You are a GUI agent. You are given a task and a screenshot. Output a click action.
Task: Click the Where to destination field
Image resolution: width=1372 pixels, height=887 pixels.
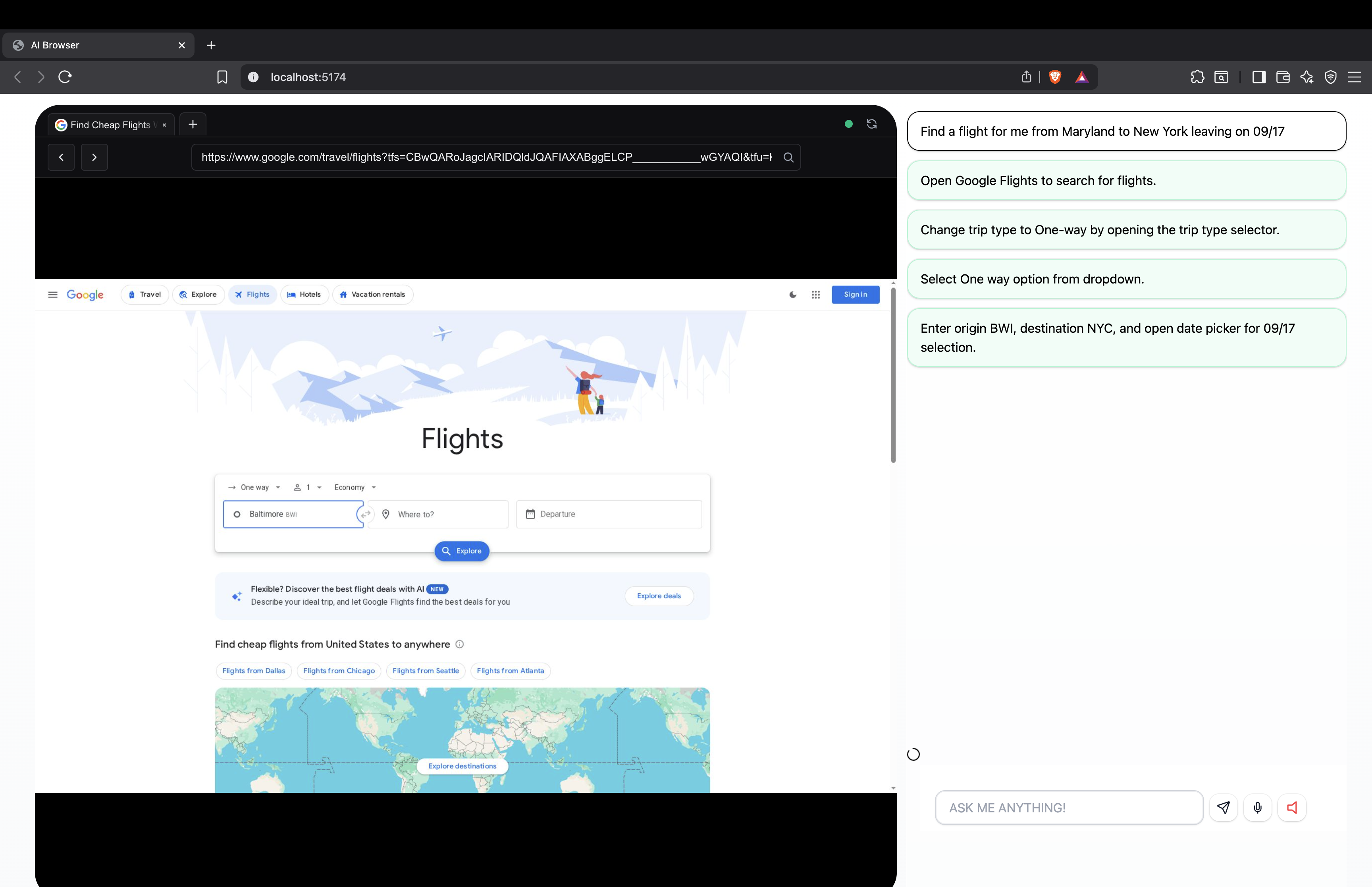[x=438, y=514]
